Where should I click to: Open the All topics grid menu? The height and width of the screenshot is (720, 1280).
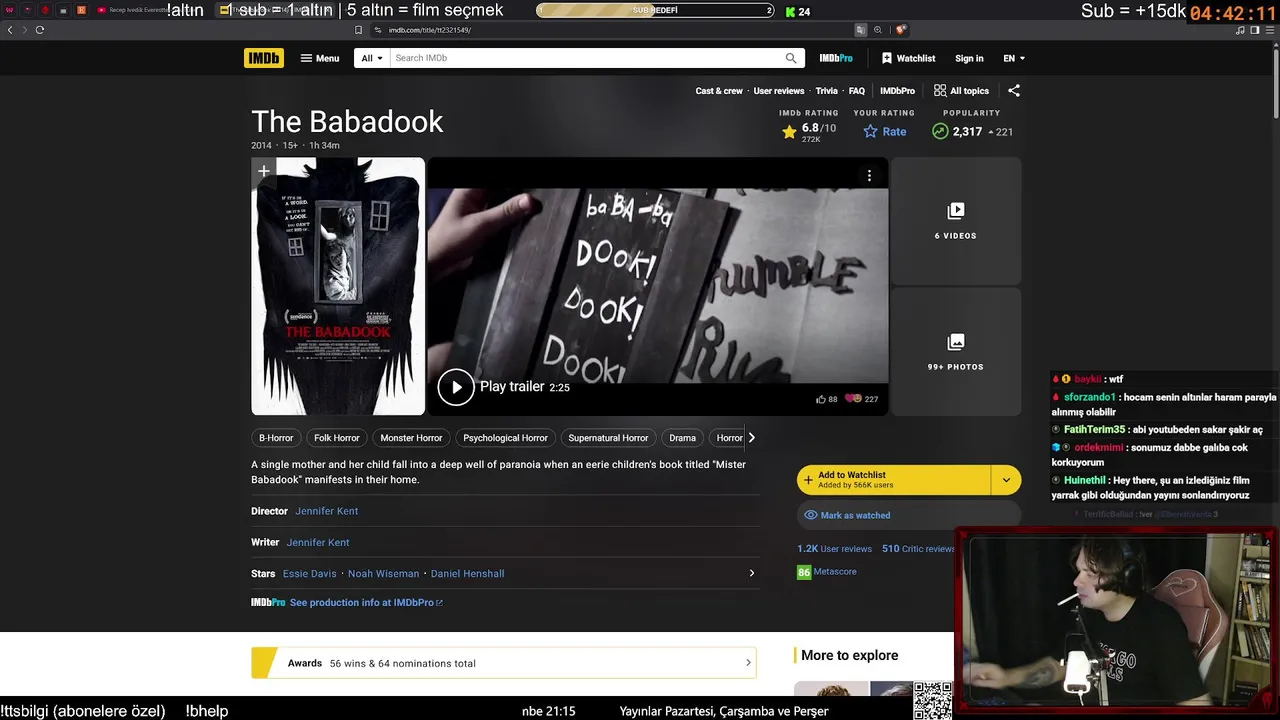[x=961, y=91]
